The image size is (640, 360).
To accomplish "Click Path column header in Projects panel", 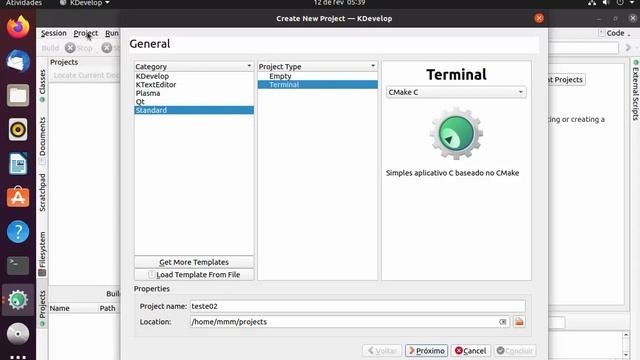I will pyautogui.click(x=109, y=308).
